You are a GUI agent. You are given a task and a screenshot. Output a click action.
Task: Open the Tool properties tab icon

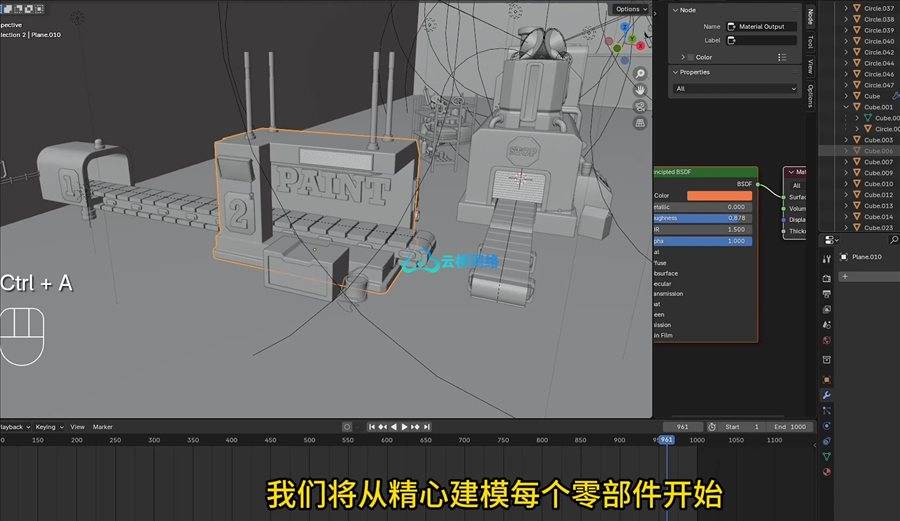pos(827,259)
